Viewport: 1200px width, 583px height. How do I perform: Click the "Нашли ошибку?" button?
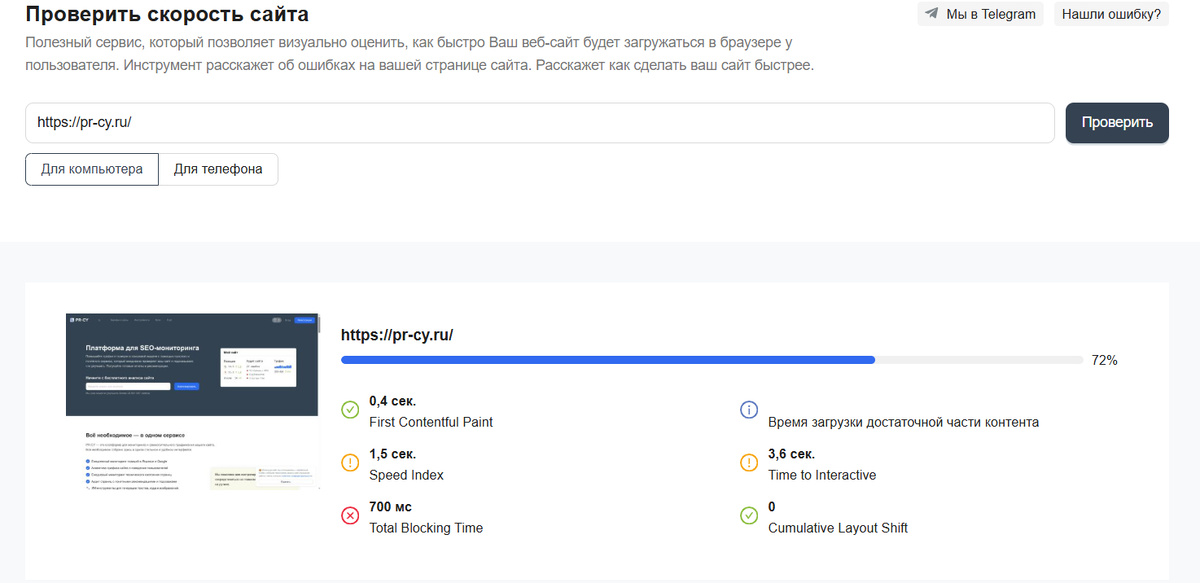coord(1111,14)
